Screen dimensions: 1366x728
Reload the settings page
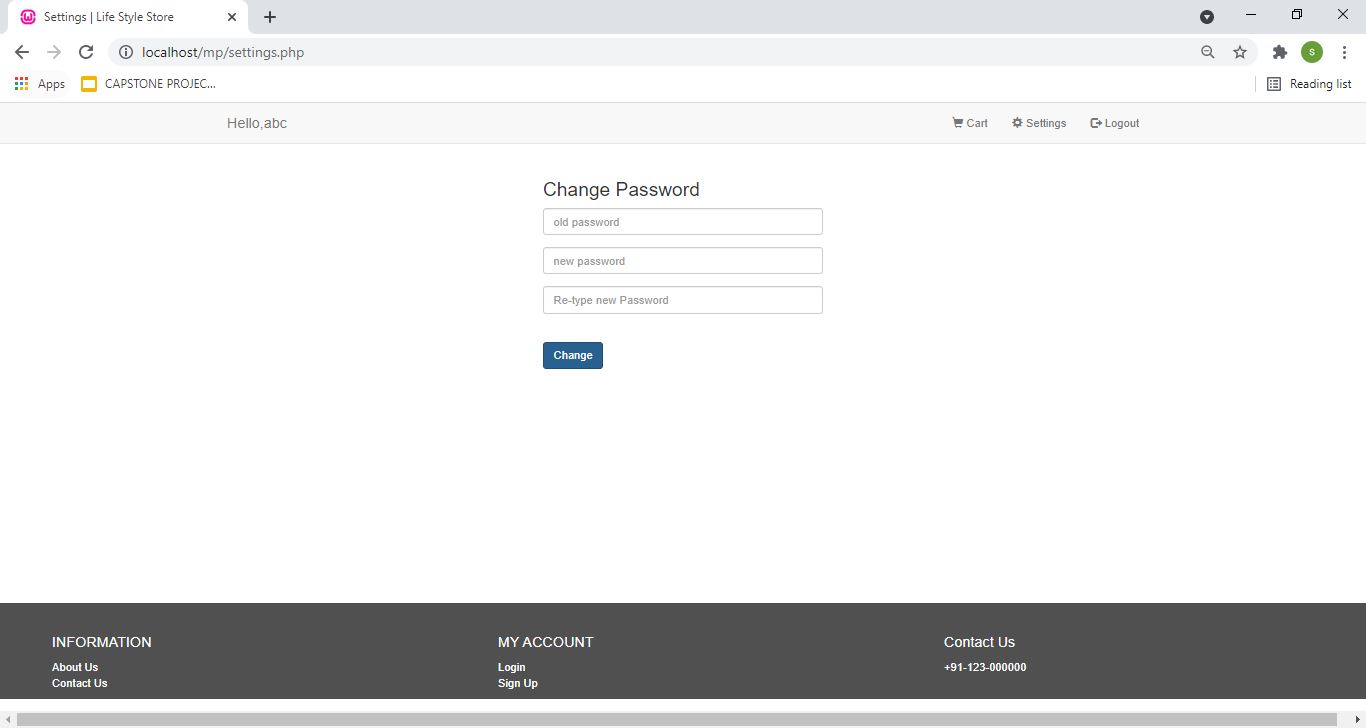(86, 52)
